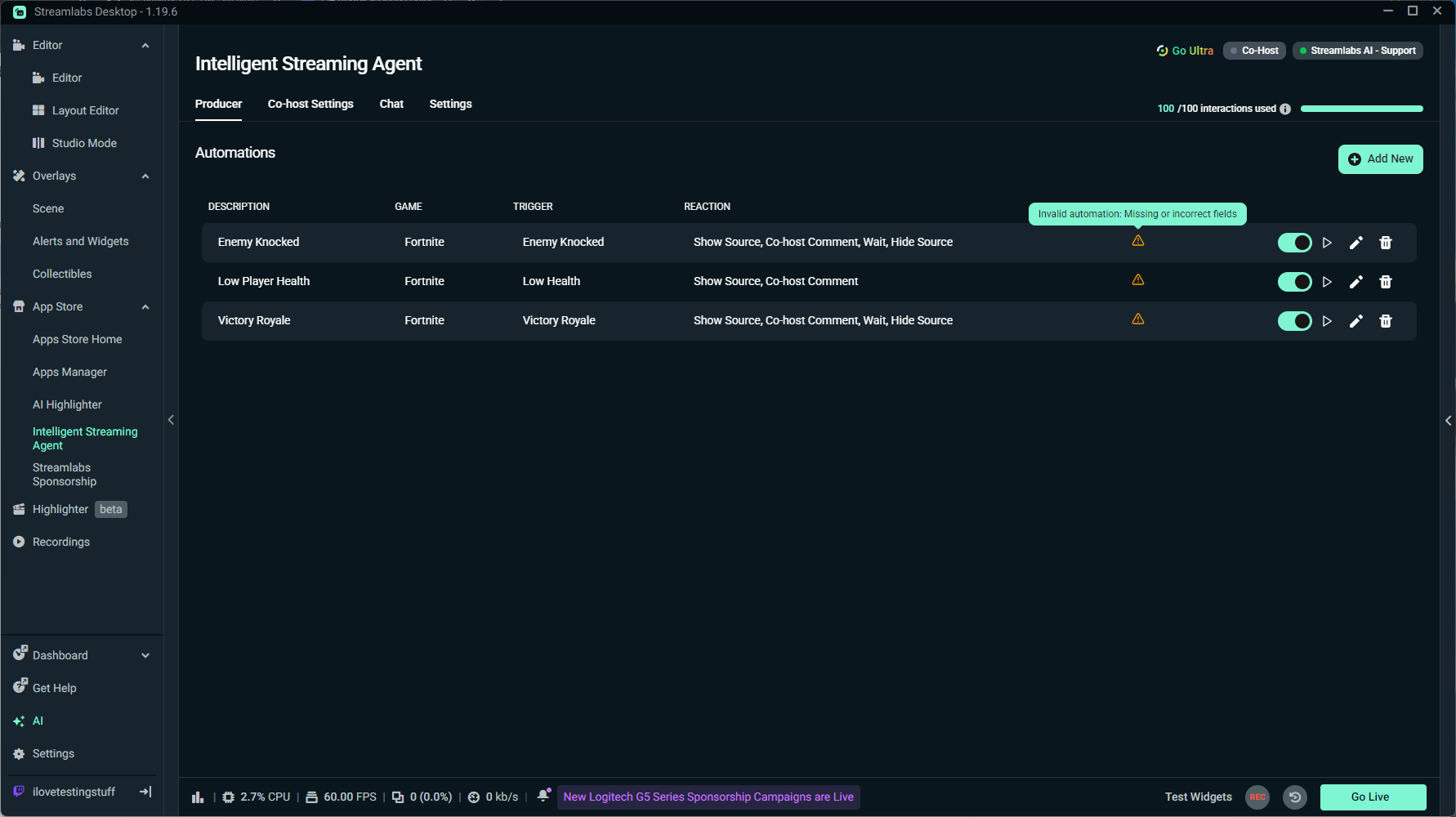Click the interactions usage progress bar
This screenshot has width=1456, height=817.
[1361, 109]
